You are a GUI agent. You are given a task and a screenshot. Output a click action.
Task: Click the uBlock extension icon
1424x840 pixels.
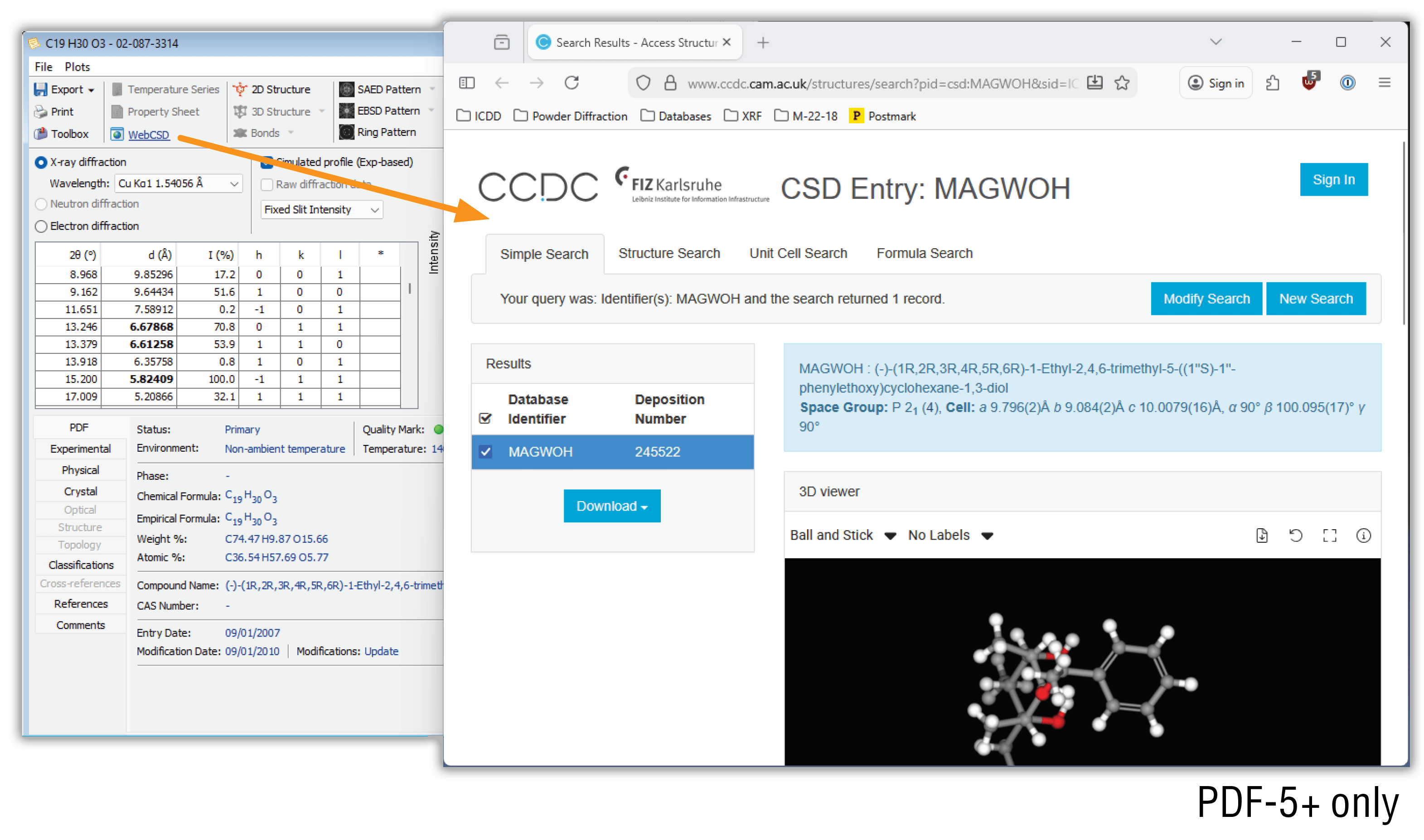point(1309,82)
